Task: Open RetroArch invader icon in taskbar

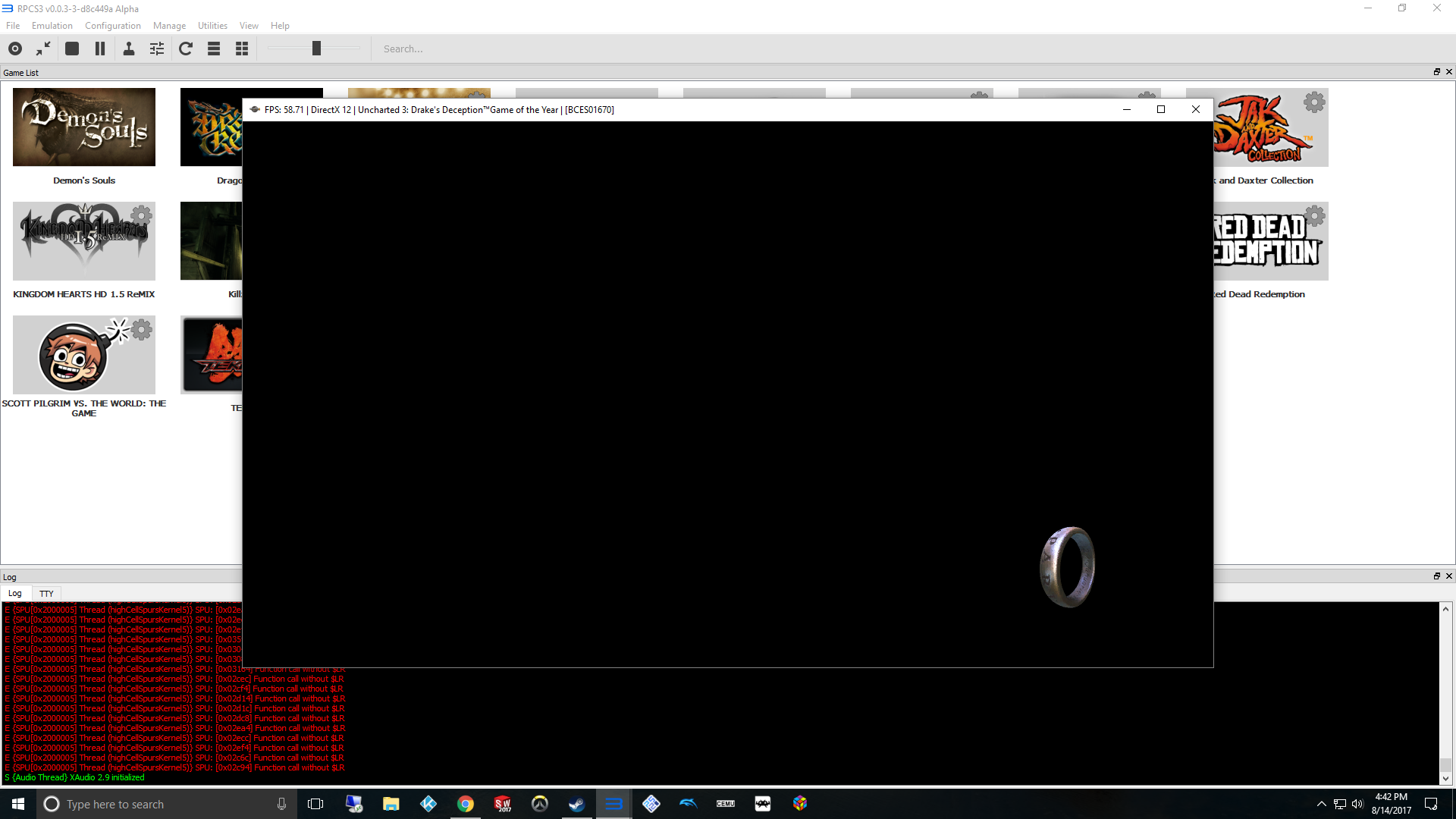Action: click(762, 804)
